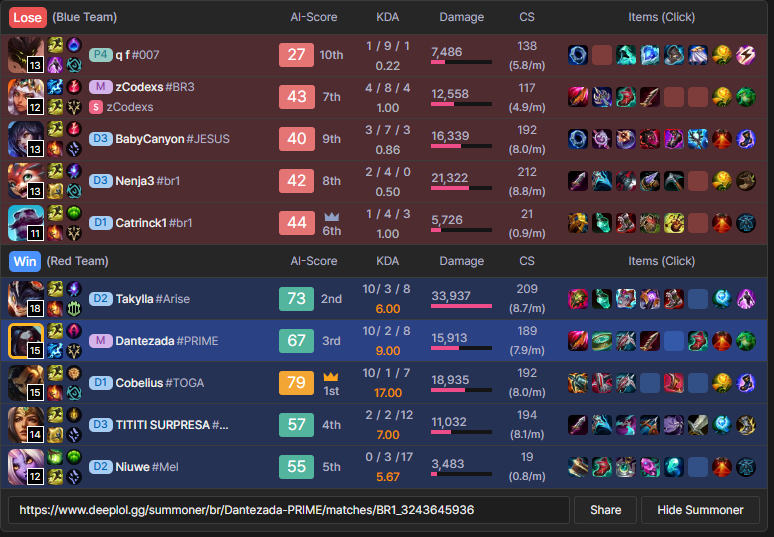The height and width of the screenshot is (537, 774).
Task: Open Niuwe #Mel summoner profile
Action: [147, 466]
